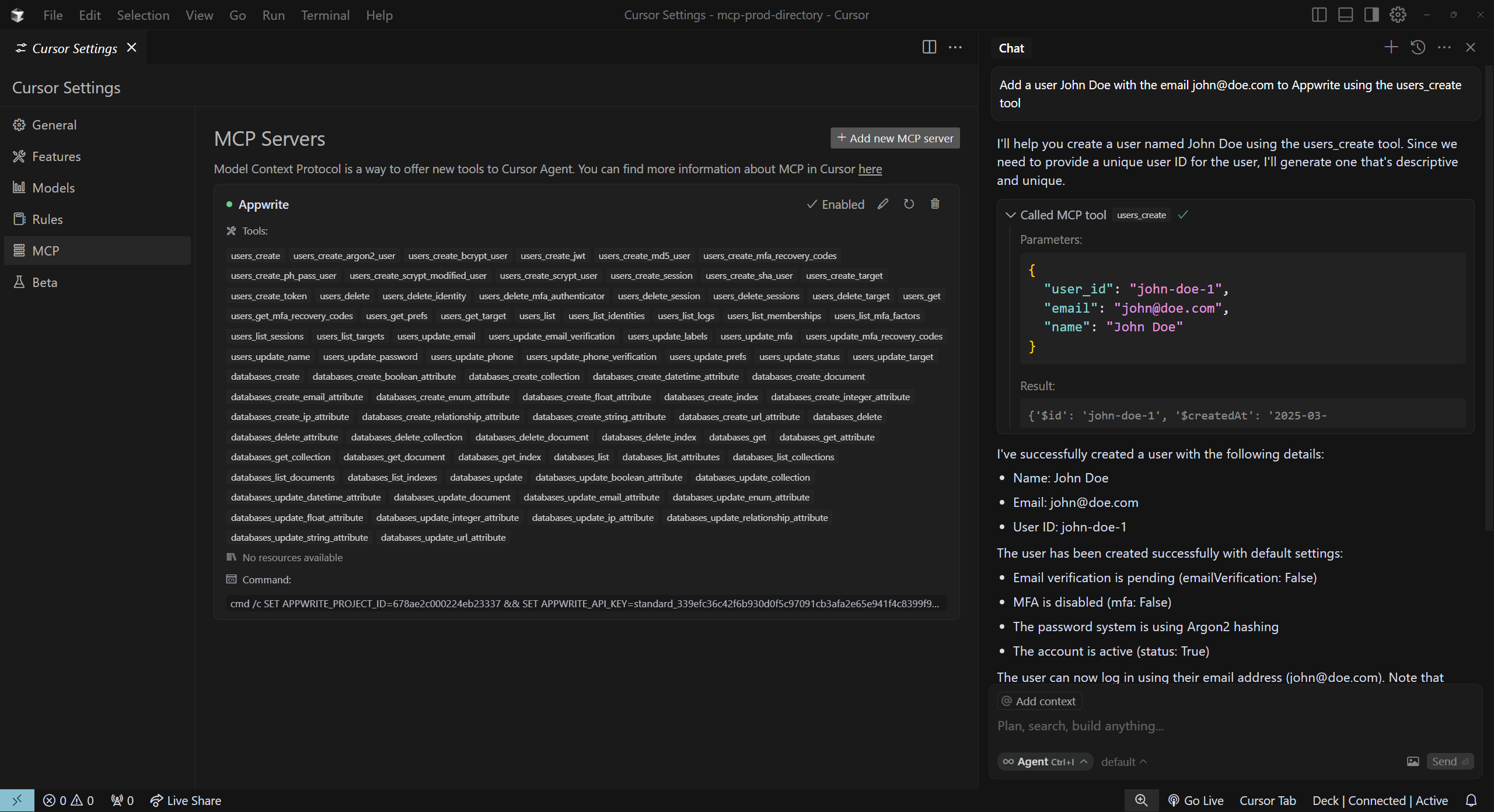The width and height of the screenshot is (1494, 812).
Task: Start a new chat with plus icon
Action: [1391, 47]
